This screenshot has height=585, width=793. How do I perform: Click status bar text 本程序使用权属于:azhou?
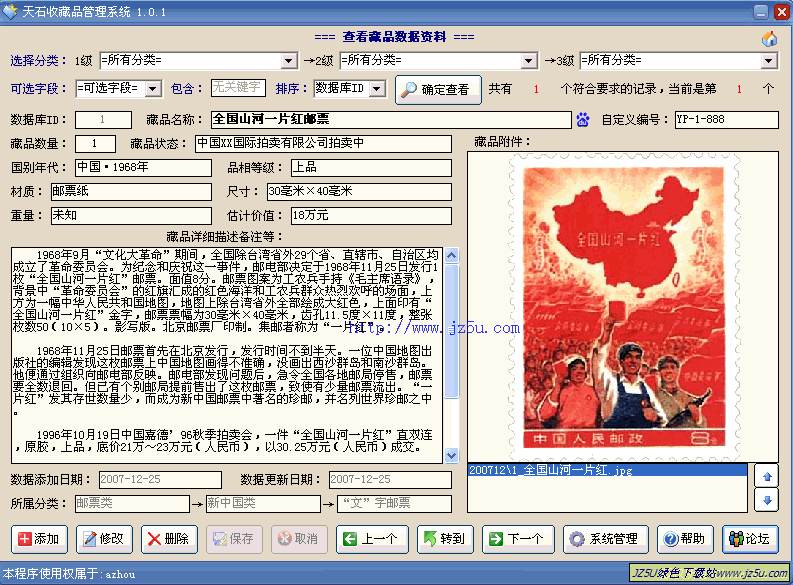tap(69, 574)
